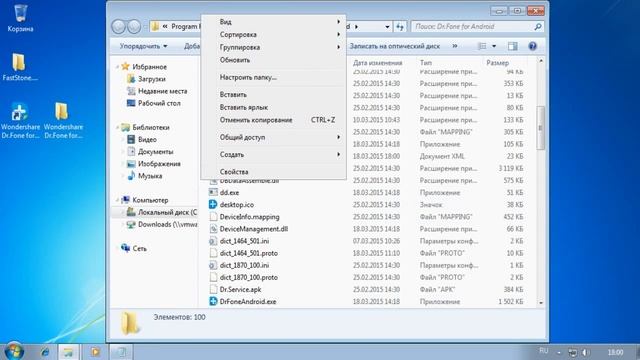Toggle the preview pane icon

tap(513, 46)
